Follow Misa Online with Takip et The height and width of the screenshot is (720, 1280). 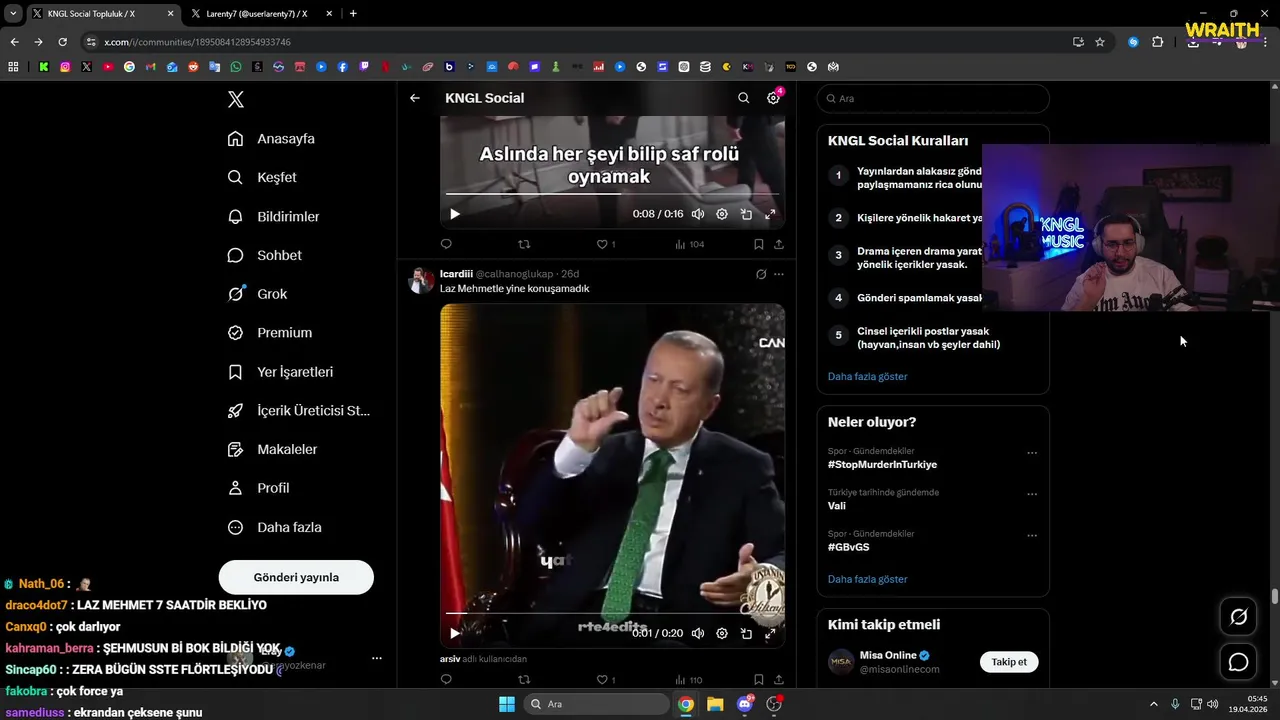coord(1009,662)
